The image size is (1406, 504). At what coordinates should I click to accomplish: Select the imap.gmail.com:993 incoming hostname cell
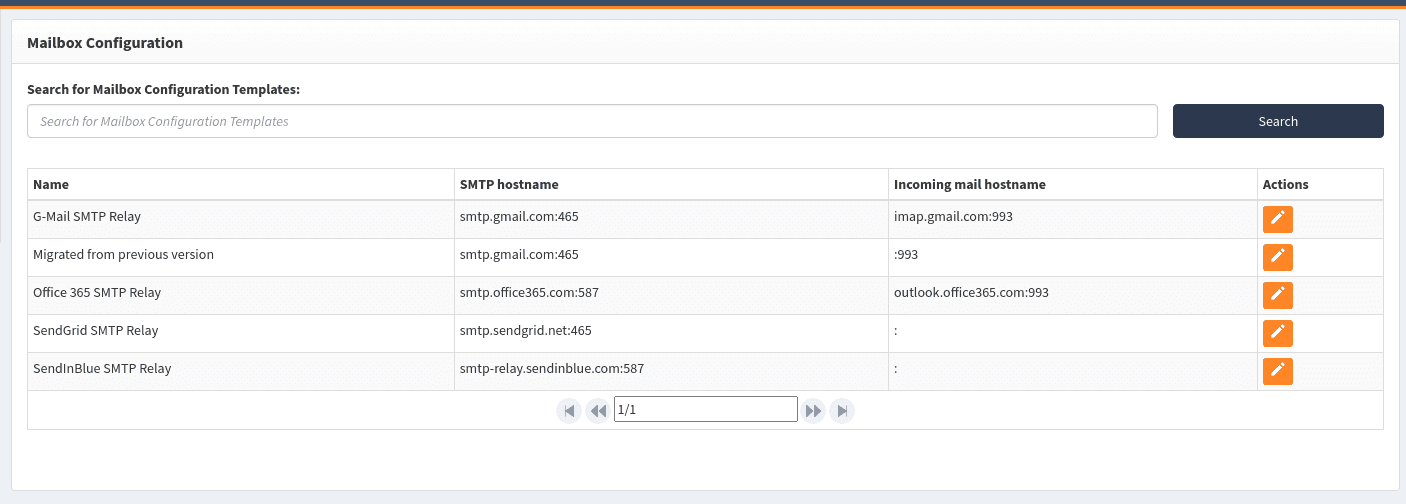pos(953,216)
